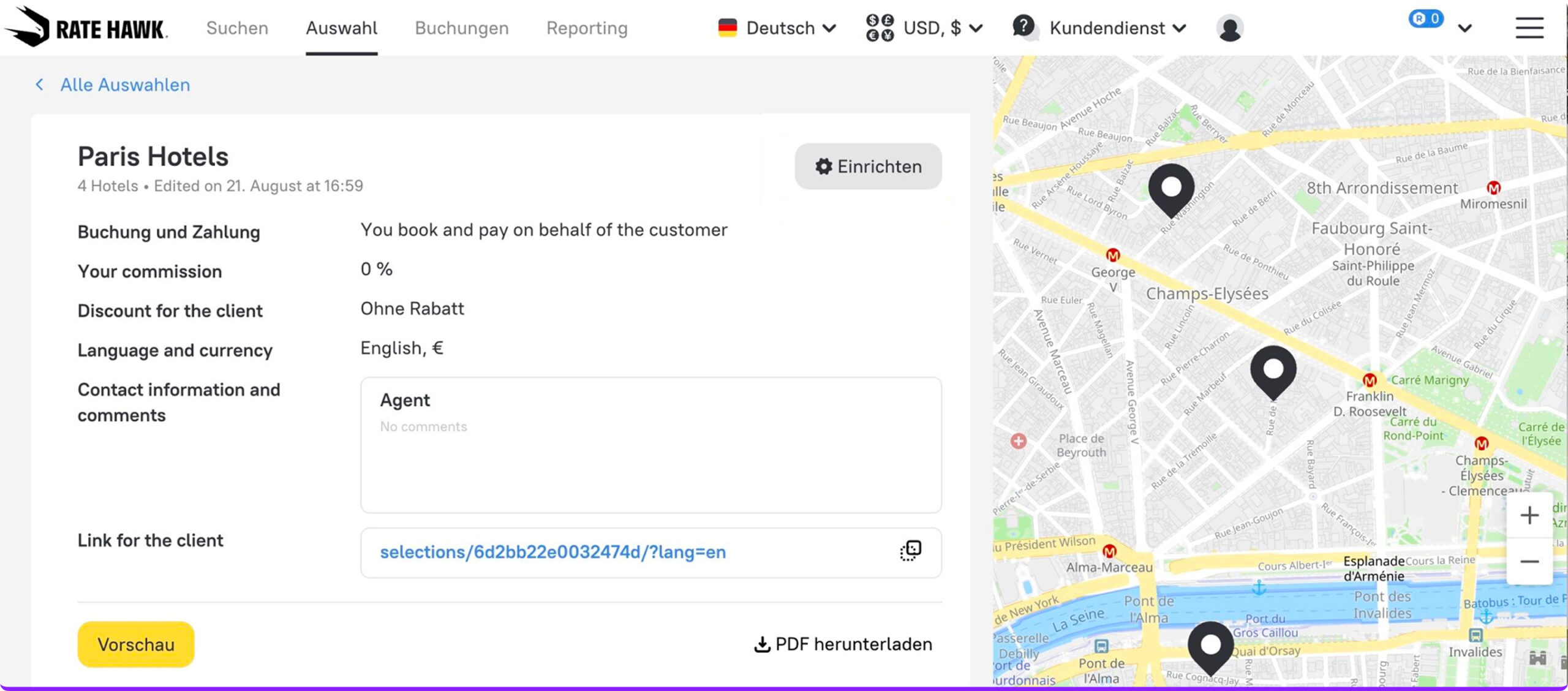Zoom out on the map
This screenshot has width=1568, height=691.
(x=1529, y=562)
